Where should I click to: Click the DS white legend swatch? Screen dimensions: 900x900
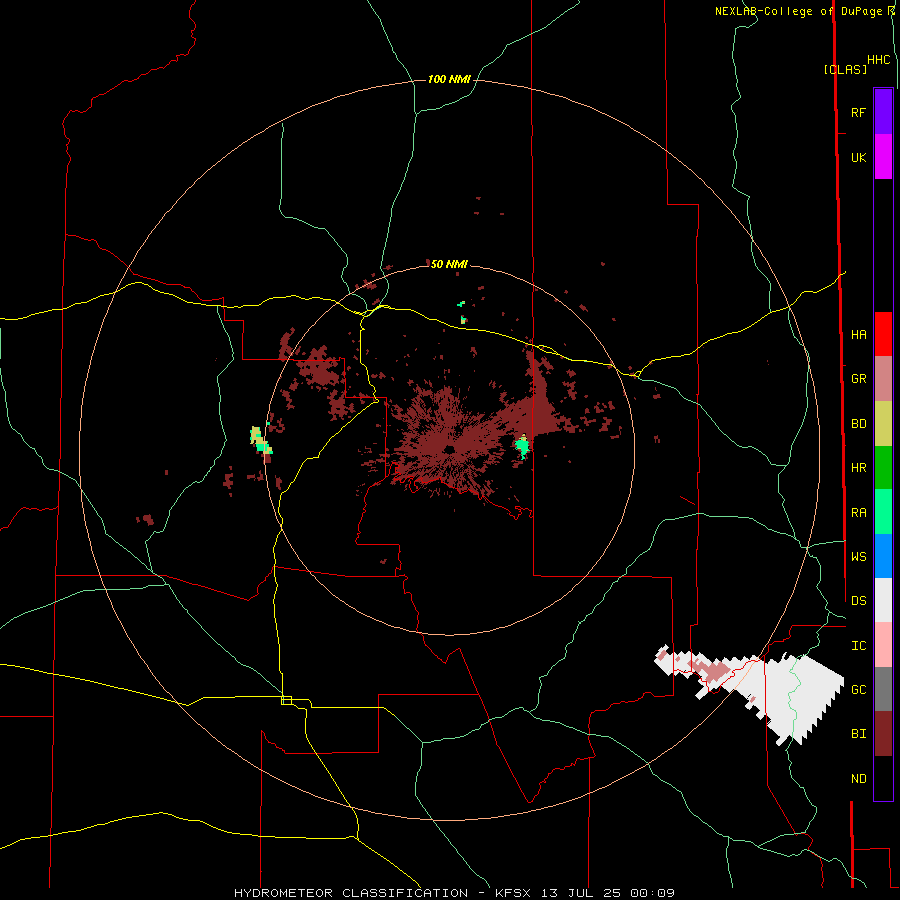click(883, 600)
